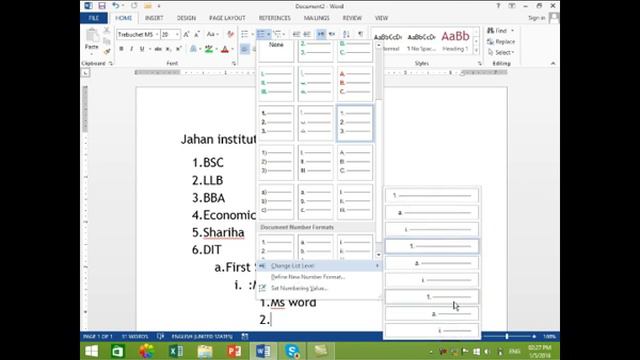Apply the No Spacing style
The height and width of the screenshot is (360, 640).
(421, 41)
